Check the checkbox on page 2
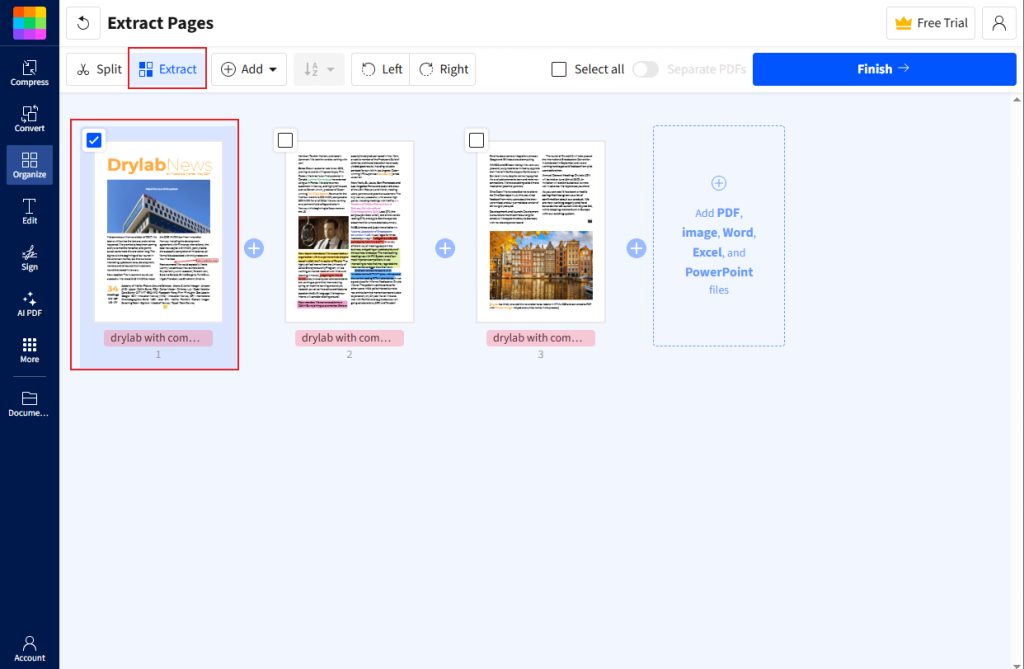Viewport: 1024px width, 669px height. click(285, 140)
